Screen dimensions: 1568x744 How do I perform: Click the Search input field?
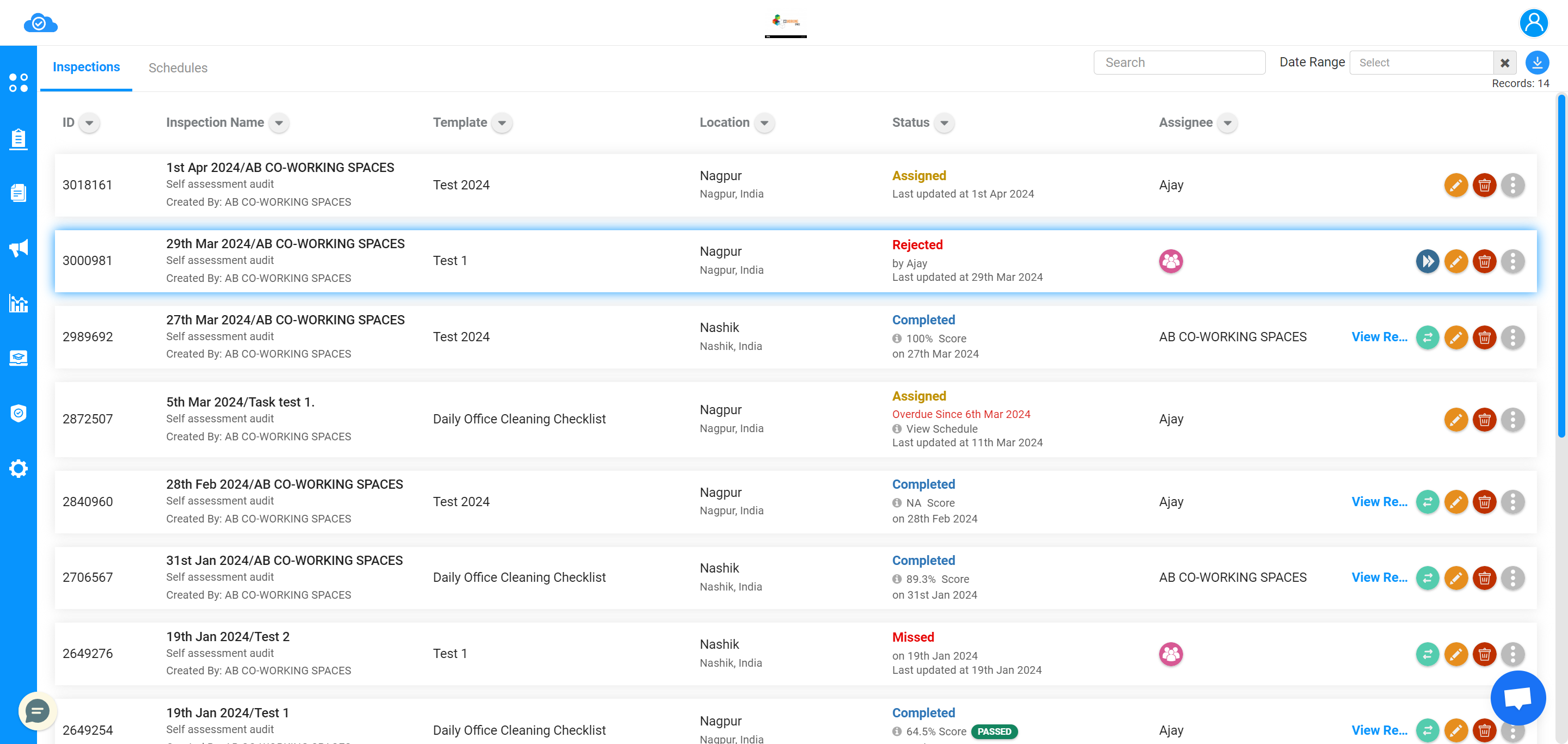point(1179,62)
